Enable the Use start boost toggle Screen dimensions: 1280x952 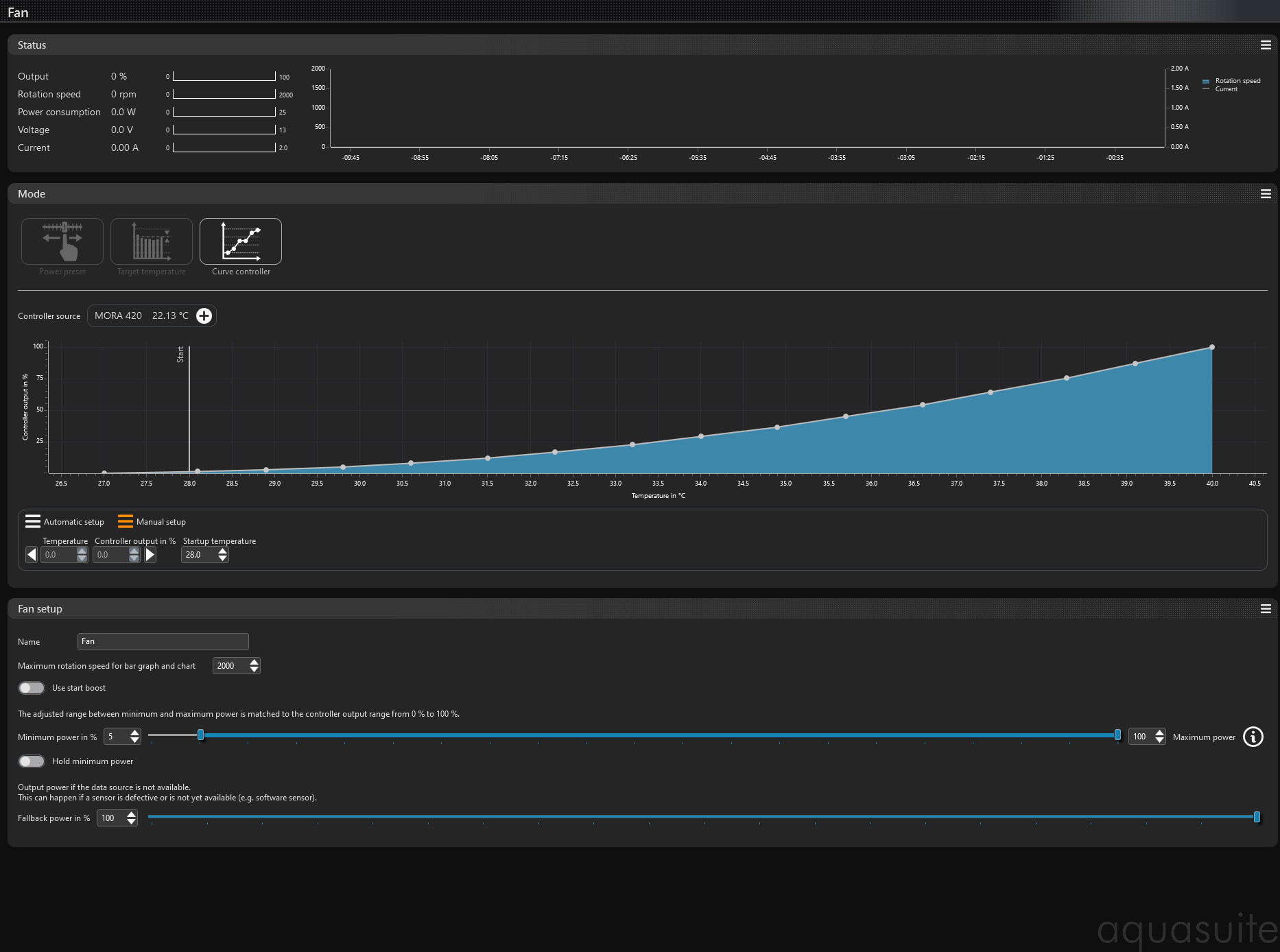click(x=32, y=688)
